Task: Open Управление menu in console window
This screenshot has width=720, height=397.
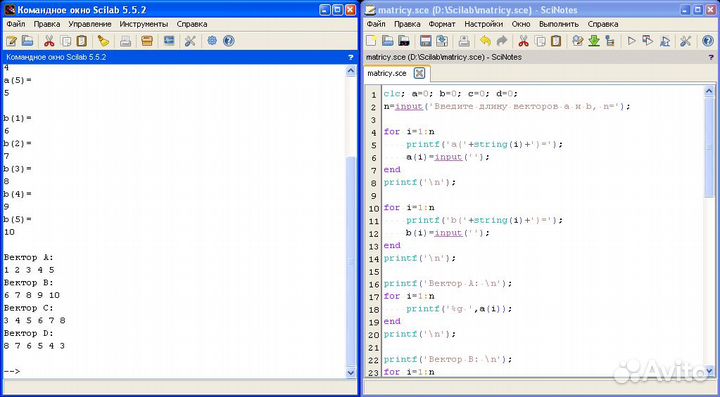Action: [x=90, y=24]
